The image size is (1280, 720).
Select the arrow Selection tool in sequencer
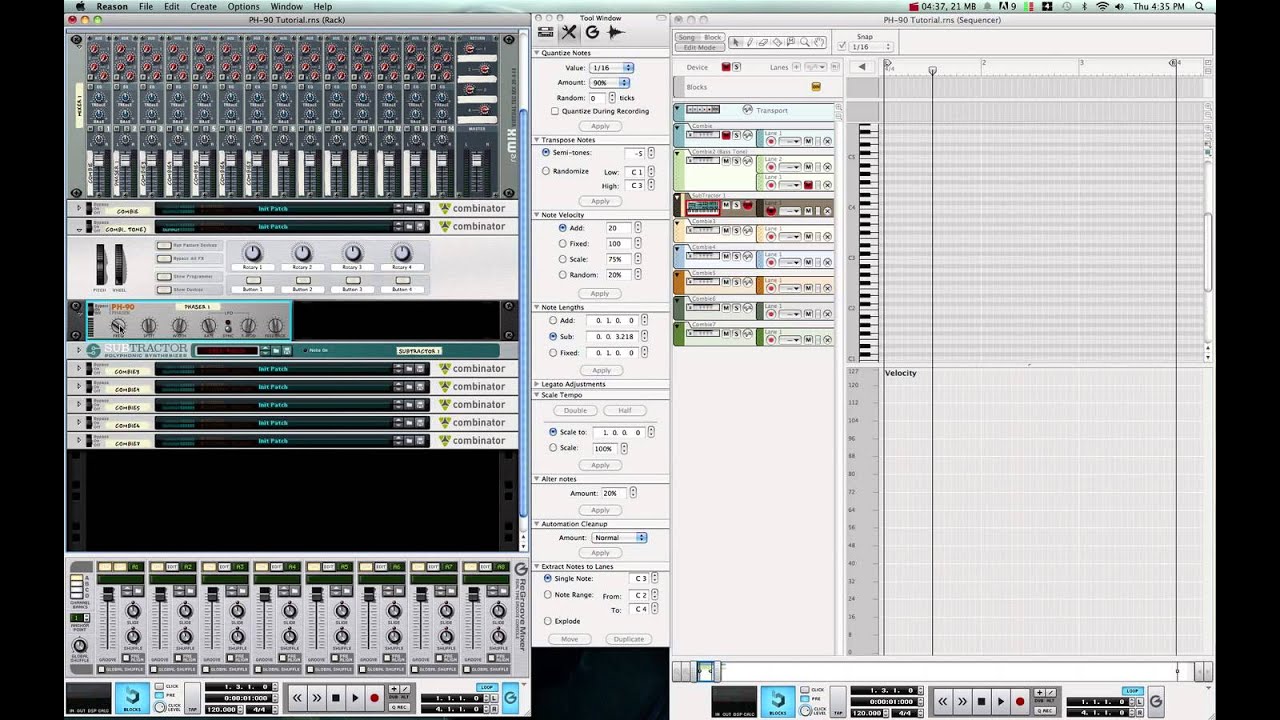tap(735, 42)
